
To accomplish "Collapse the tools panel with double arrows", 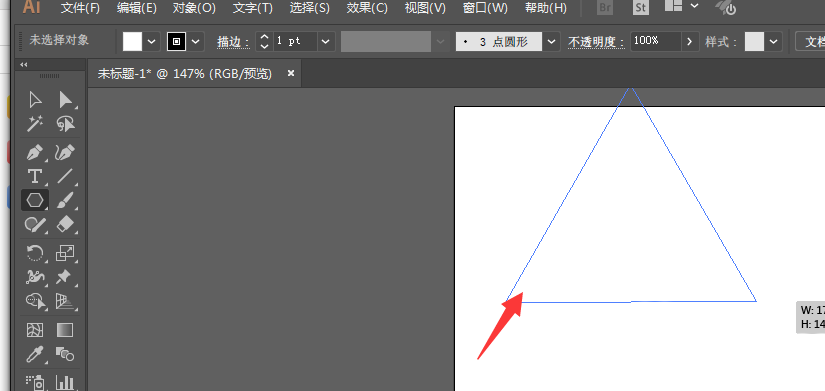I will coord(24,64).
